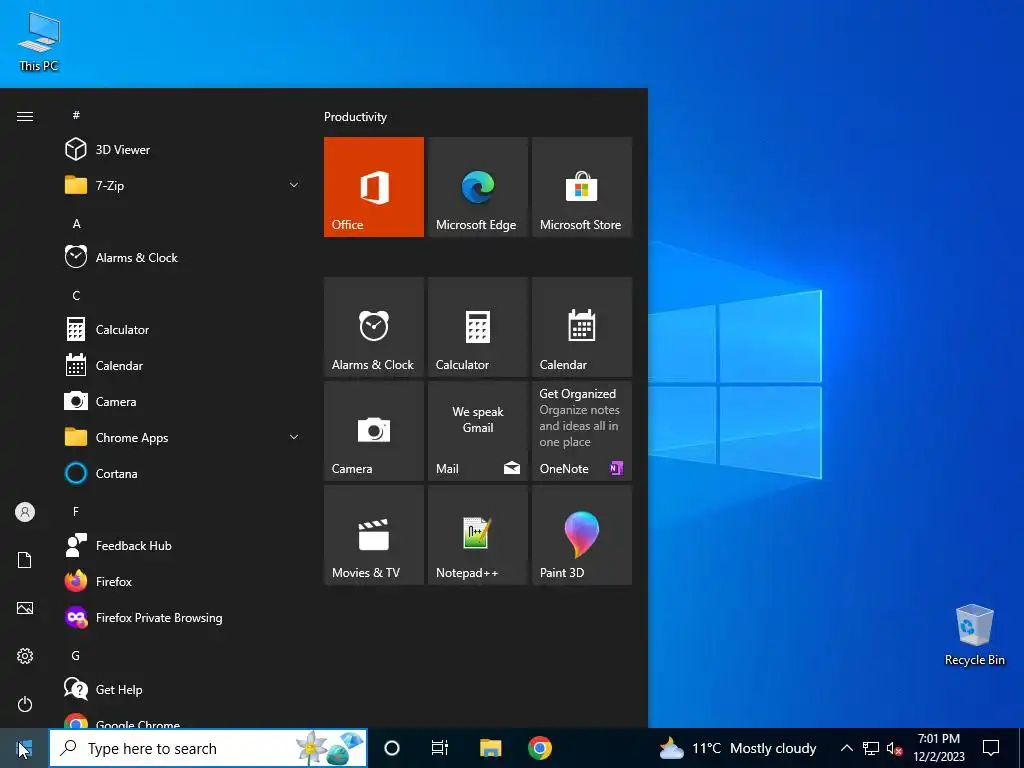Click the muted volume icon

click(x=894, y=748)
